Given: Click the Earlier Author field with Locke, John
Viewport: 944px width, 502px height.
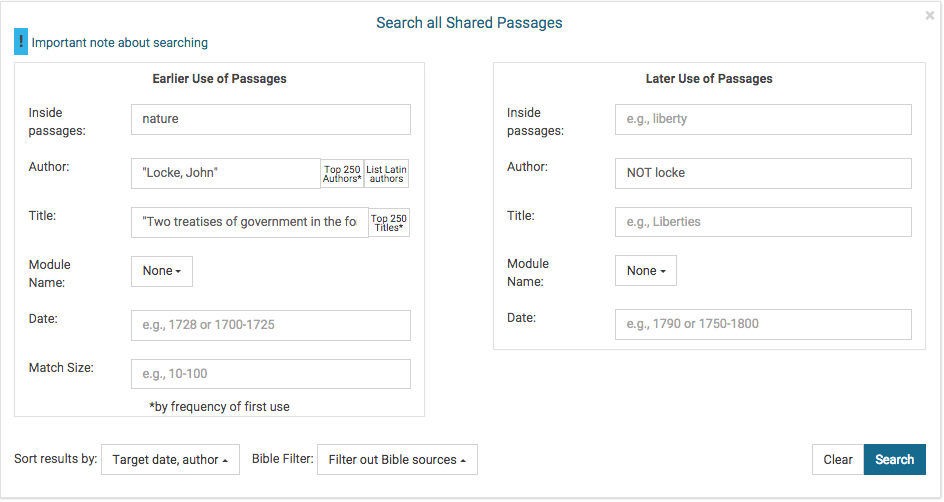Looking at the screenshot, I should coord(225,173).
